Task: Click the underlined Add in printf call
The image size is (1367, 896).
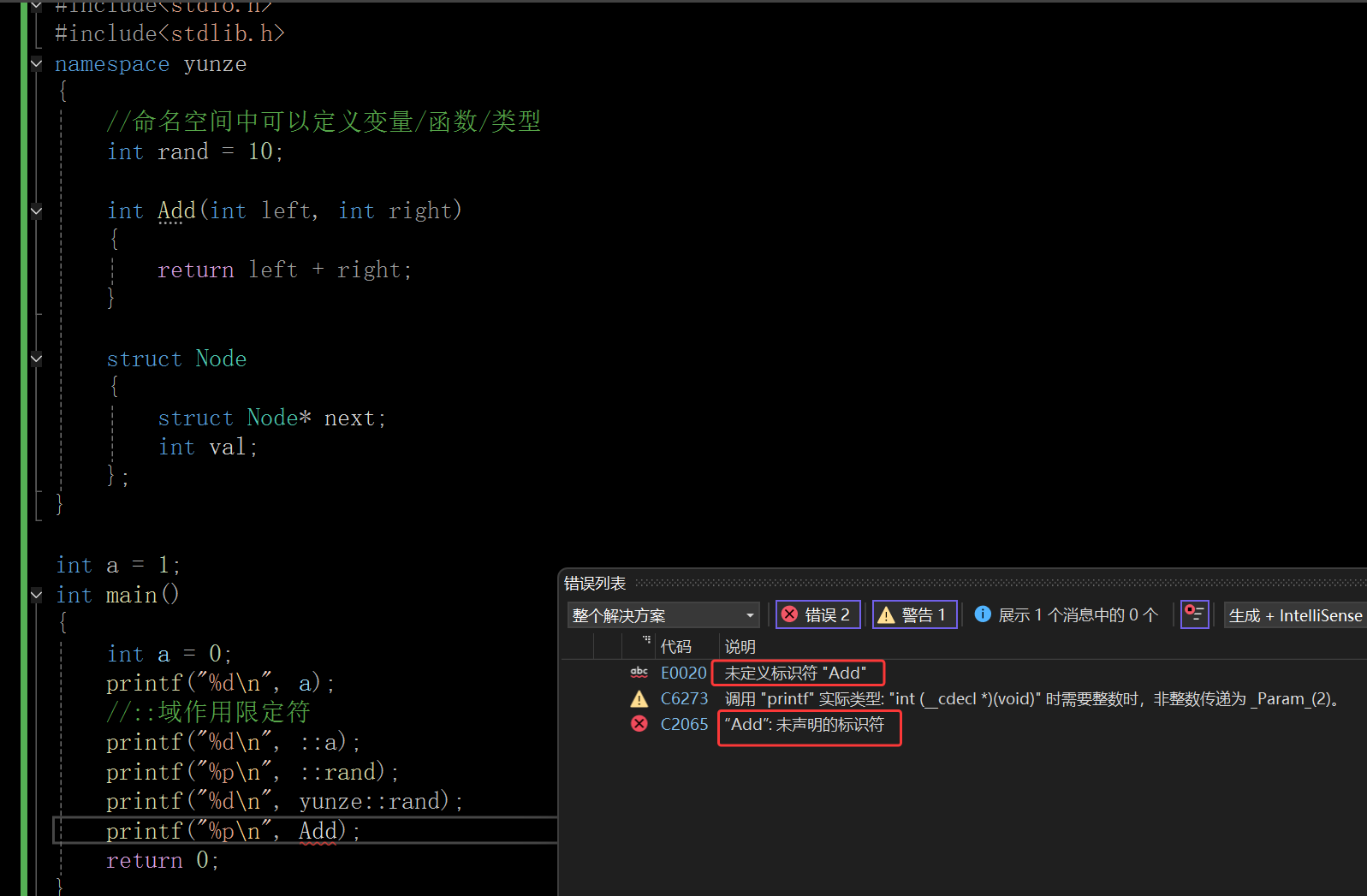Action: [318, 830]
